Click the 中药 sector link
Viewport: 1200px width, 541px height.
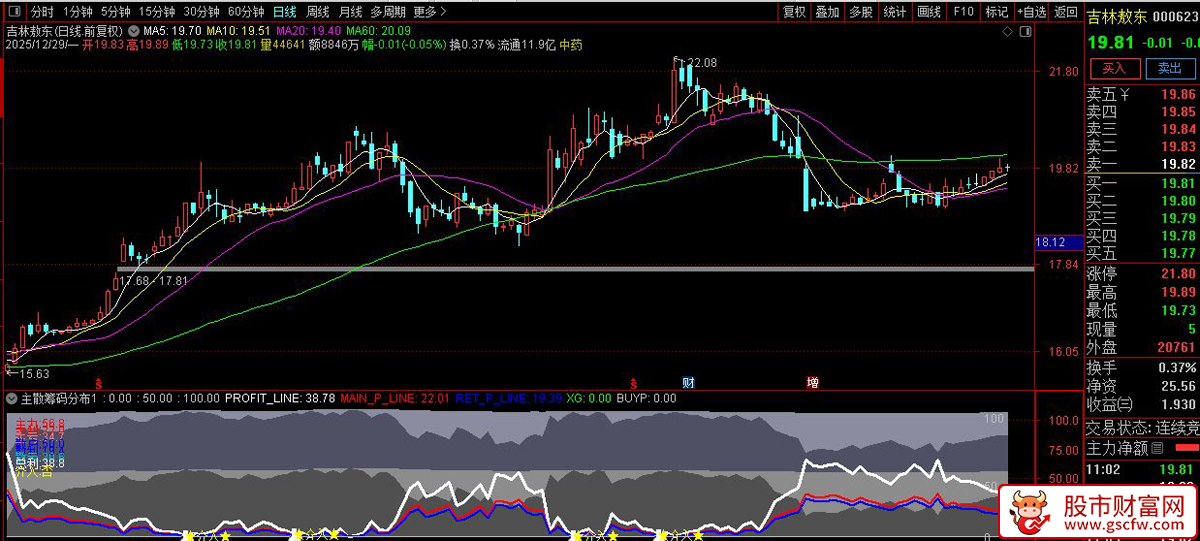(x=569, y=45)
